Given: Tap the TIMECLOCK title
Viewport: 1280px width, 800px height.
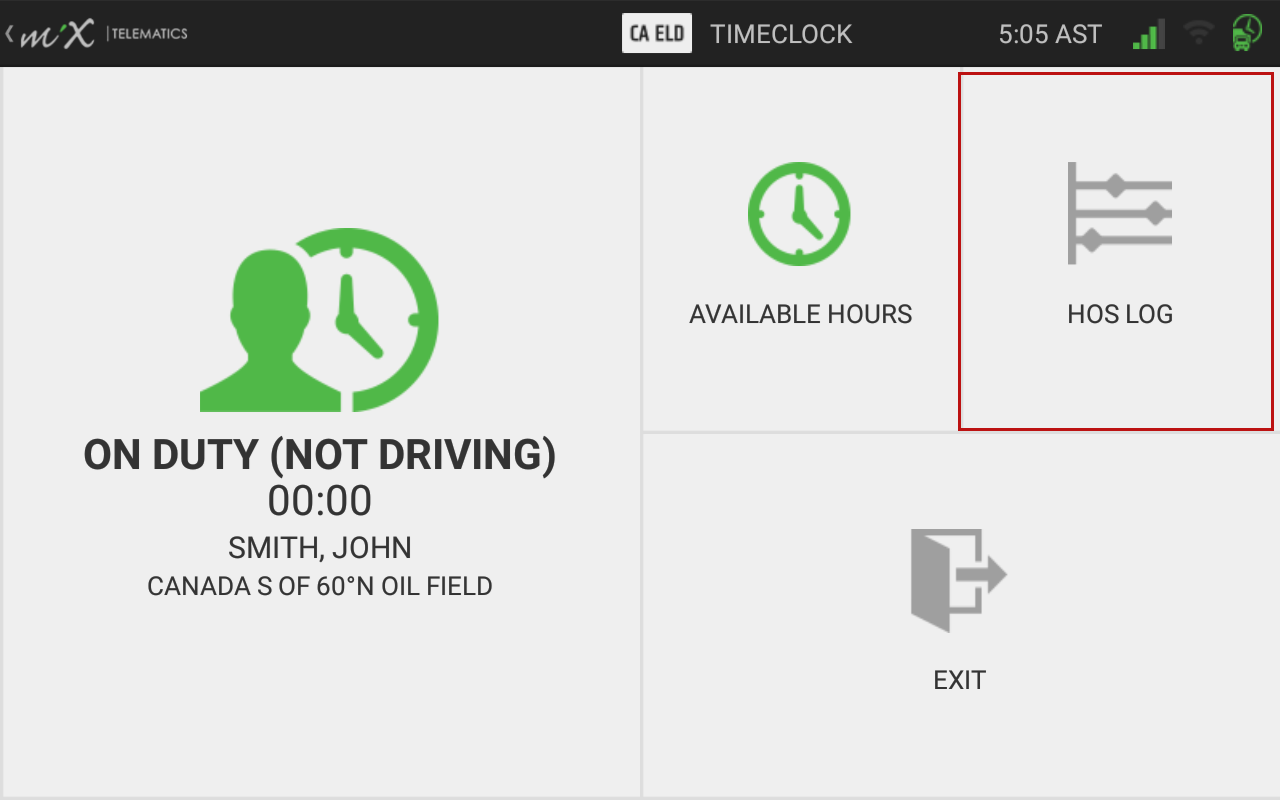Looking at the screenshot, I should click(x=781, y=34).
